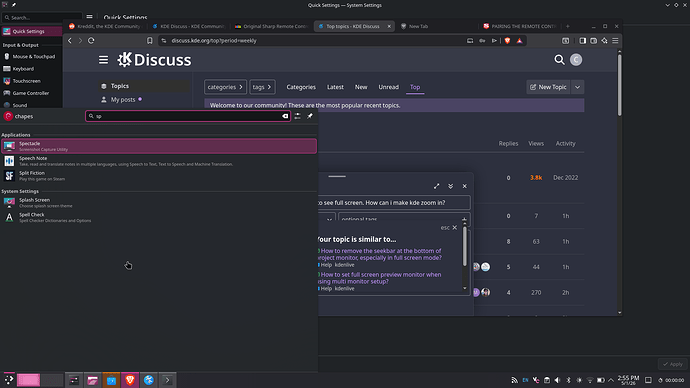The height and width of the screenshot is (388, 690).
Task: Bookmark this page in Brave
Action: coord(150,40)
